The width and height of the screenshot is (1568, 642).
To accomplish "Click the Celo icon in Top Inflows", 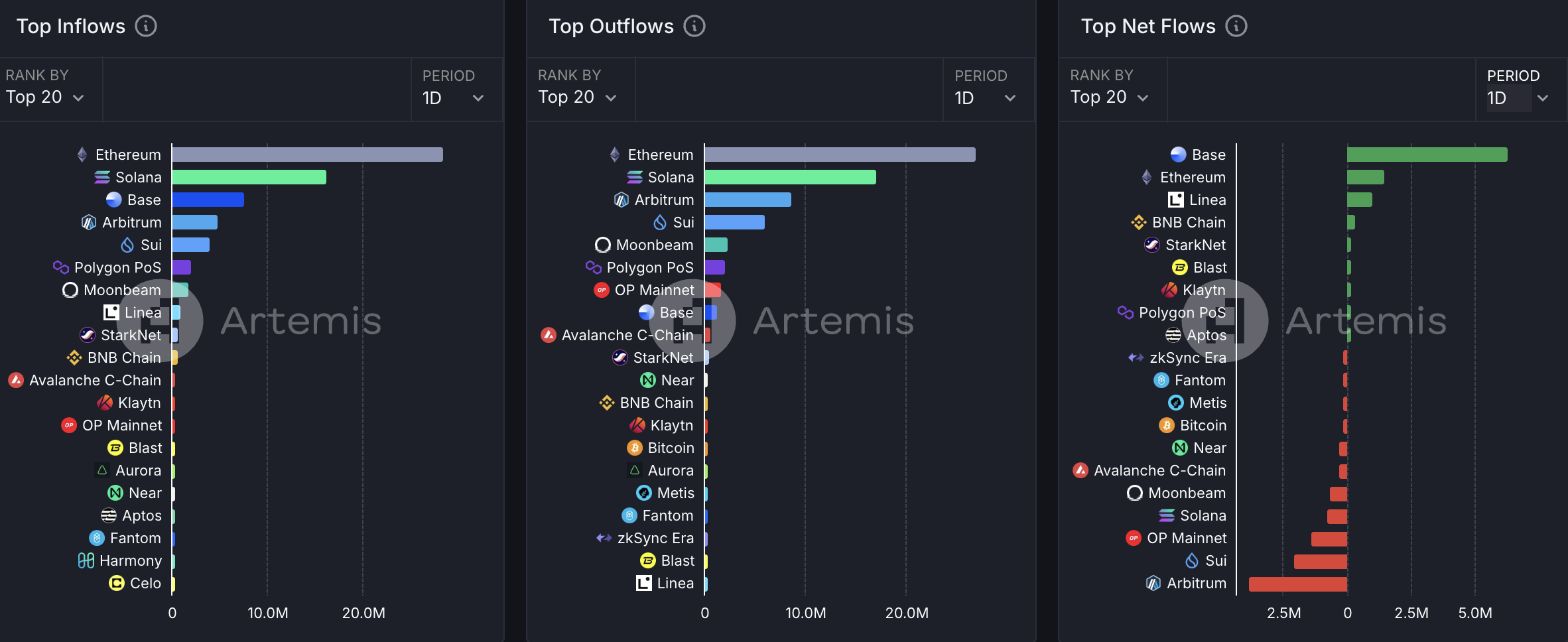I will [x=116, y=584].
